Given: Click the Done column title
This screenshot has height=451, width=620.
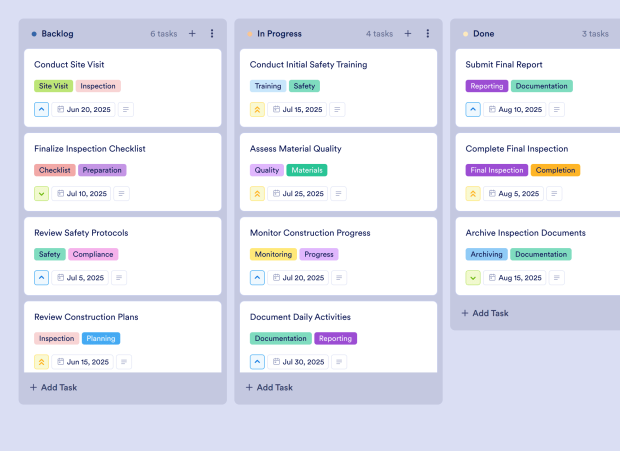Looking at the screenshot, I should click(483, 33).
